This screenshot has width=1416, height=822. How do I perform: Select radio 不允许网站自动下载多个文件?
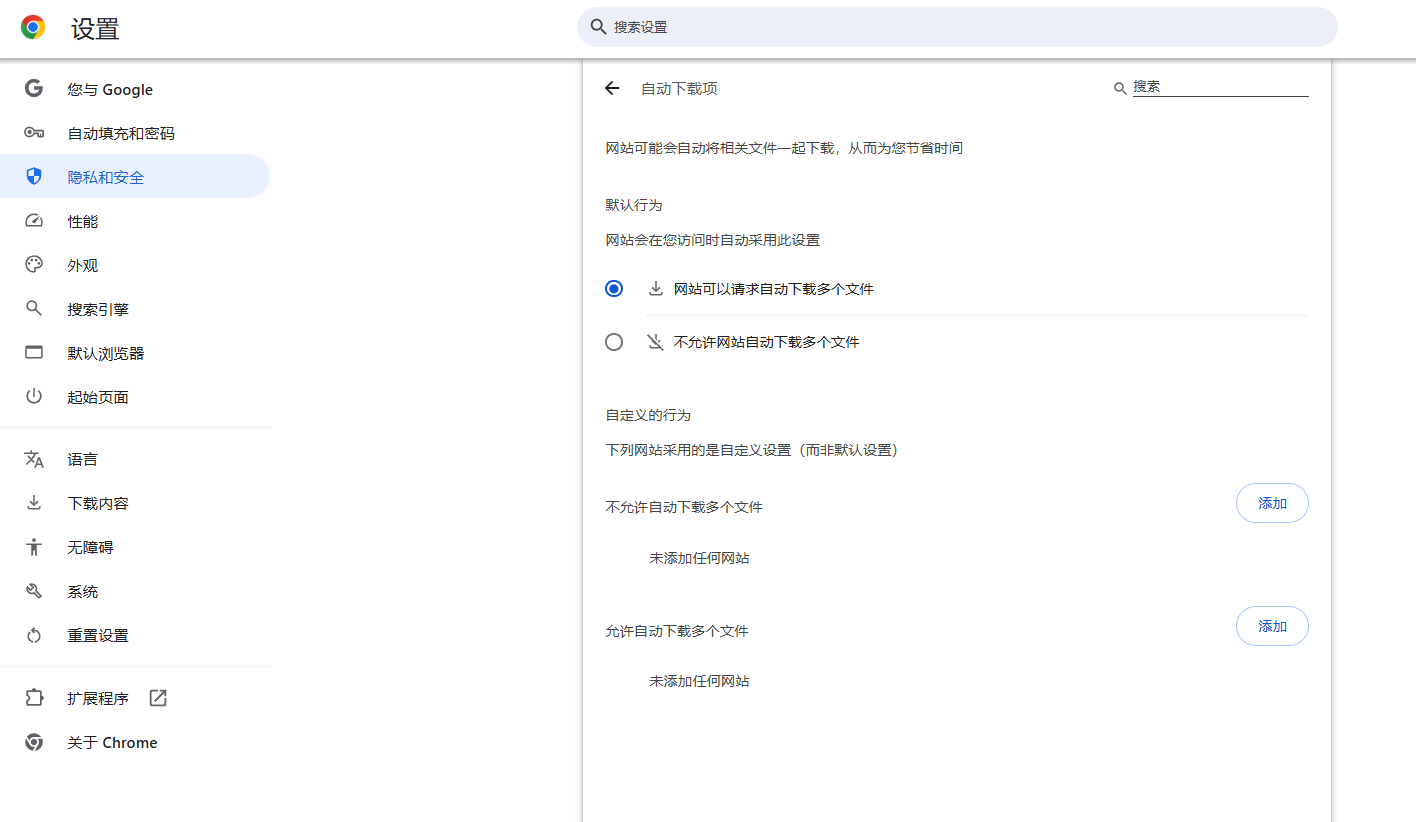point(614,342)
